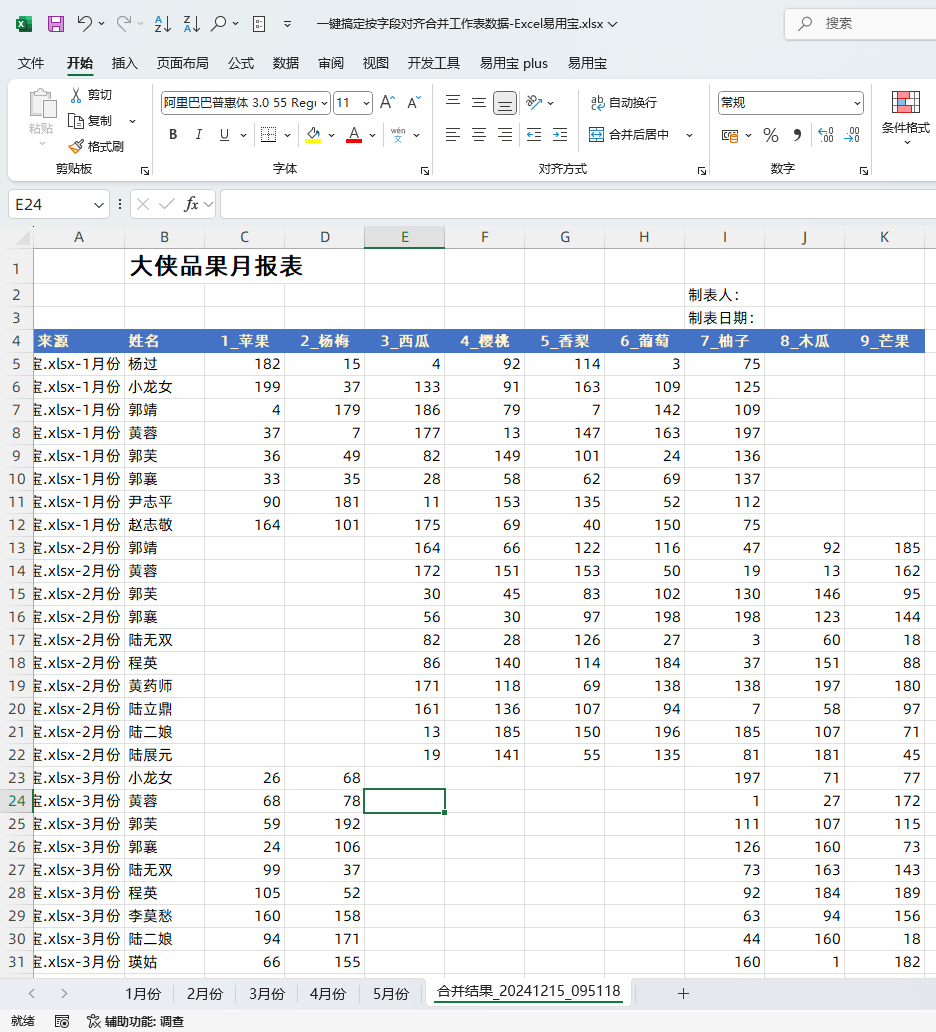Click column E header
936x1032 pixels.
point(405,237)
